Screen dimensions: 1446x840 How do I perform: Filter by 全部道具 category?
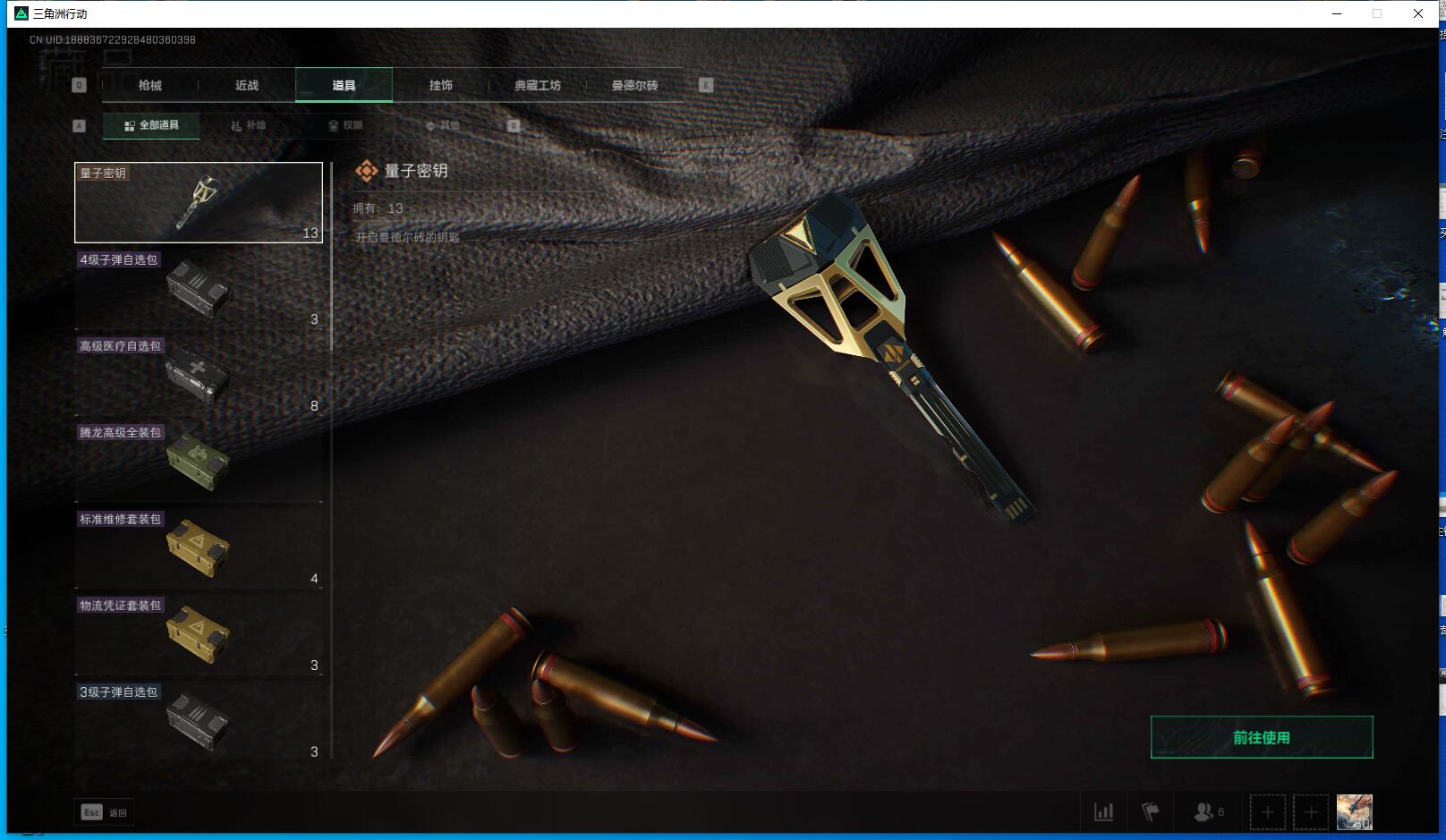pos(151,125)
